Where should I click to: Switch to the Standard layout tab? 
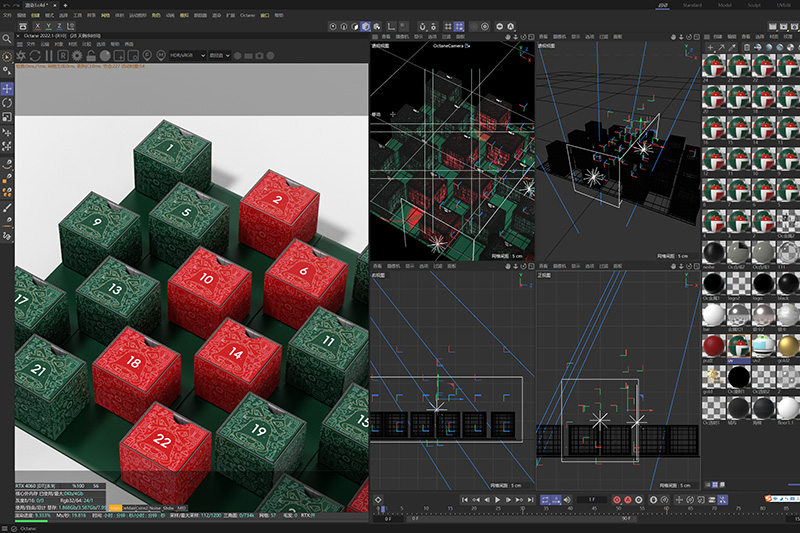[x=692, y=5]
